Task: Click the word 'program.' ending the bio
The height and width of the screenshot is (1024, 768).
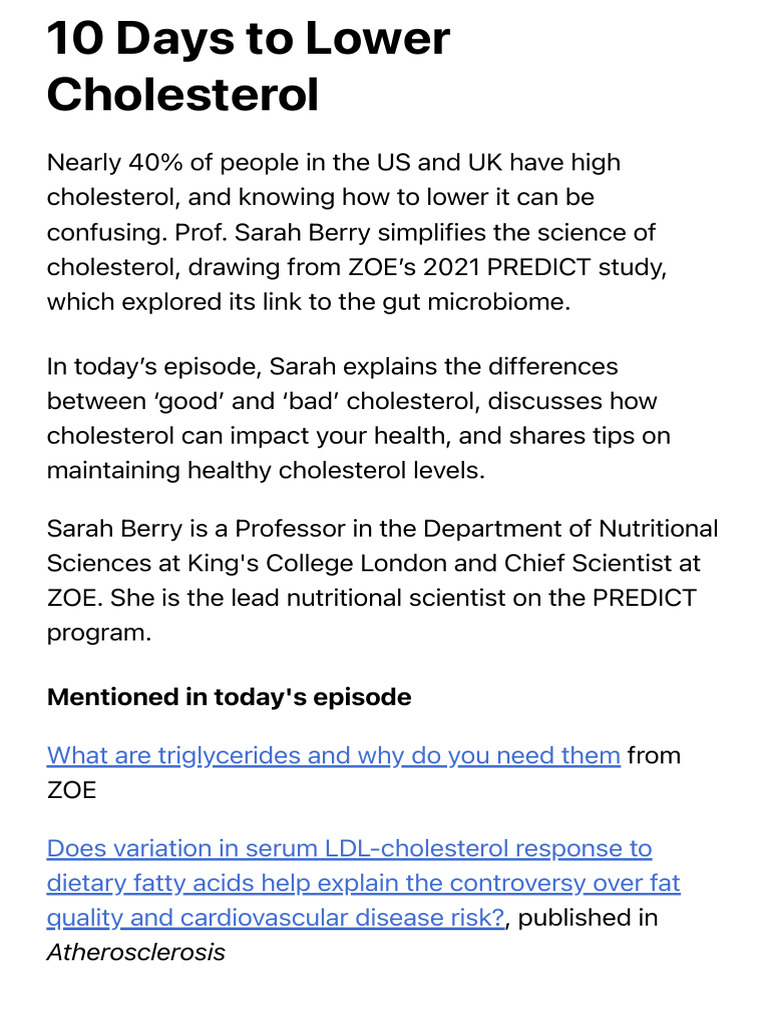Action: [x=99, y=633]
